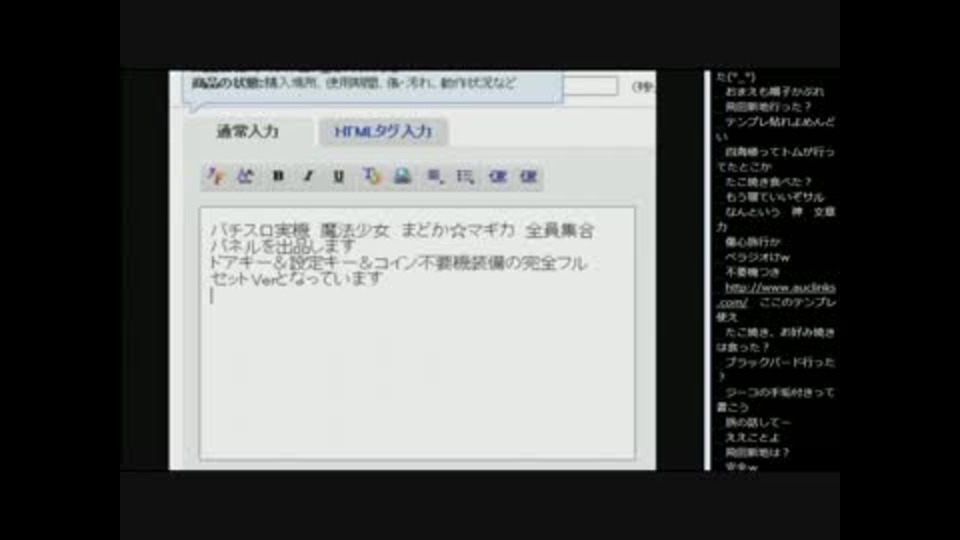Click the line セットVerとなっています

[297, 279]
